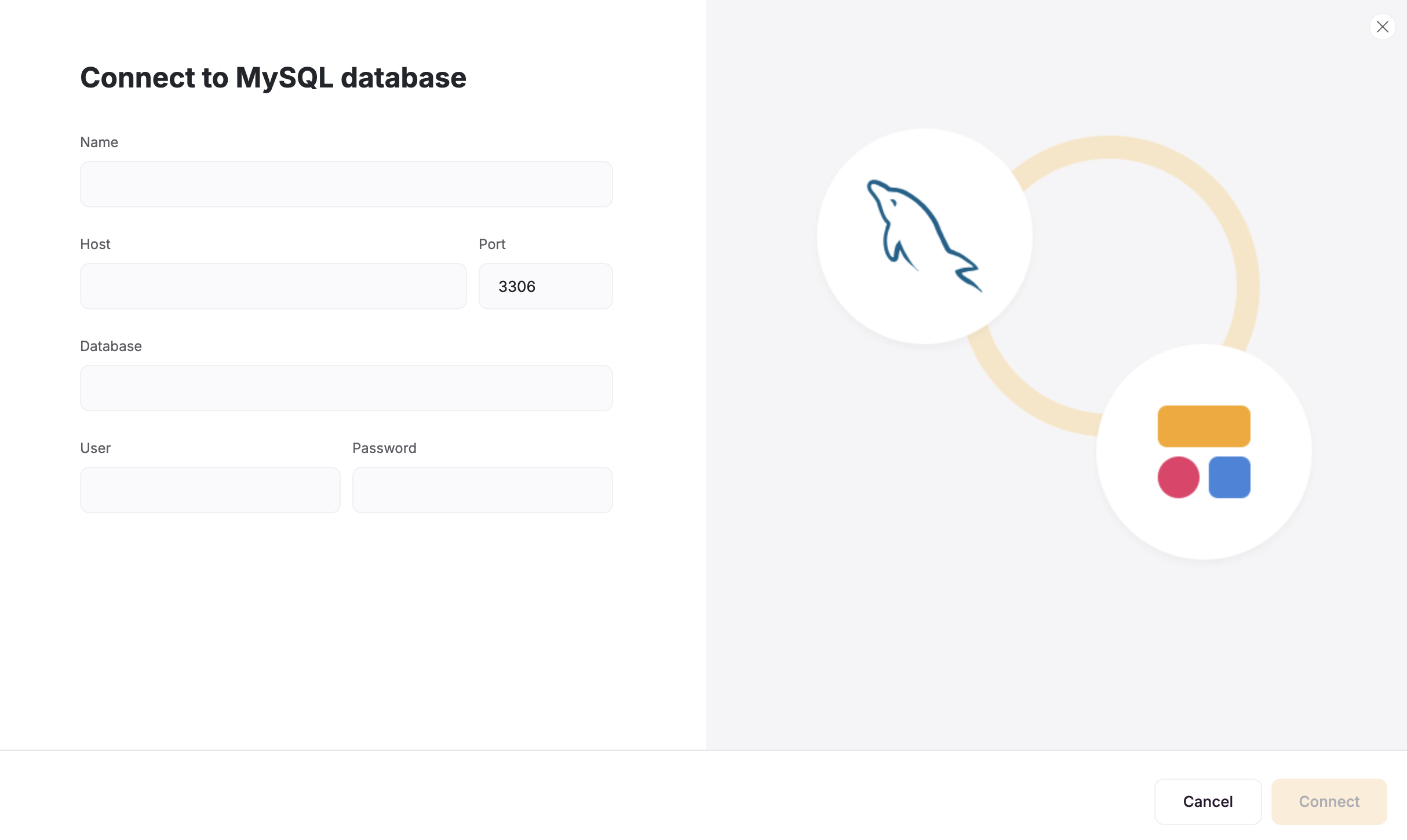1407x840 pixels.
Task: Close the dialog with the X icon
Action: (x=1382, y=27)
